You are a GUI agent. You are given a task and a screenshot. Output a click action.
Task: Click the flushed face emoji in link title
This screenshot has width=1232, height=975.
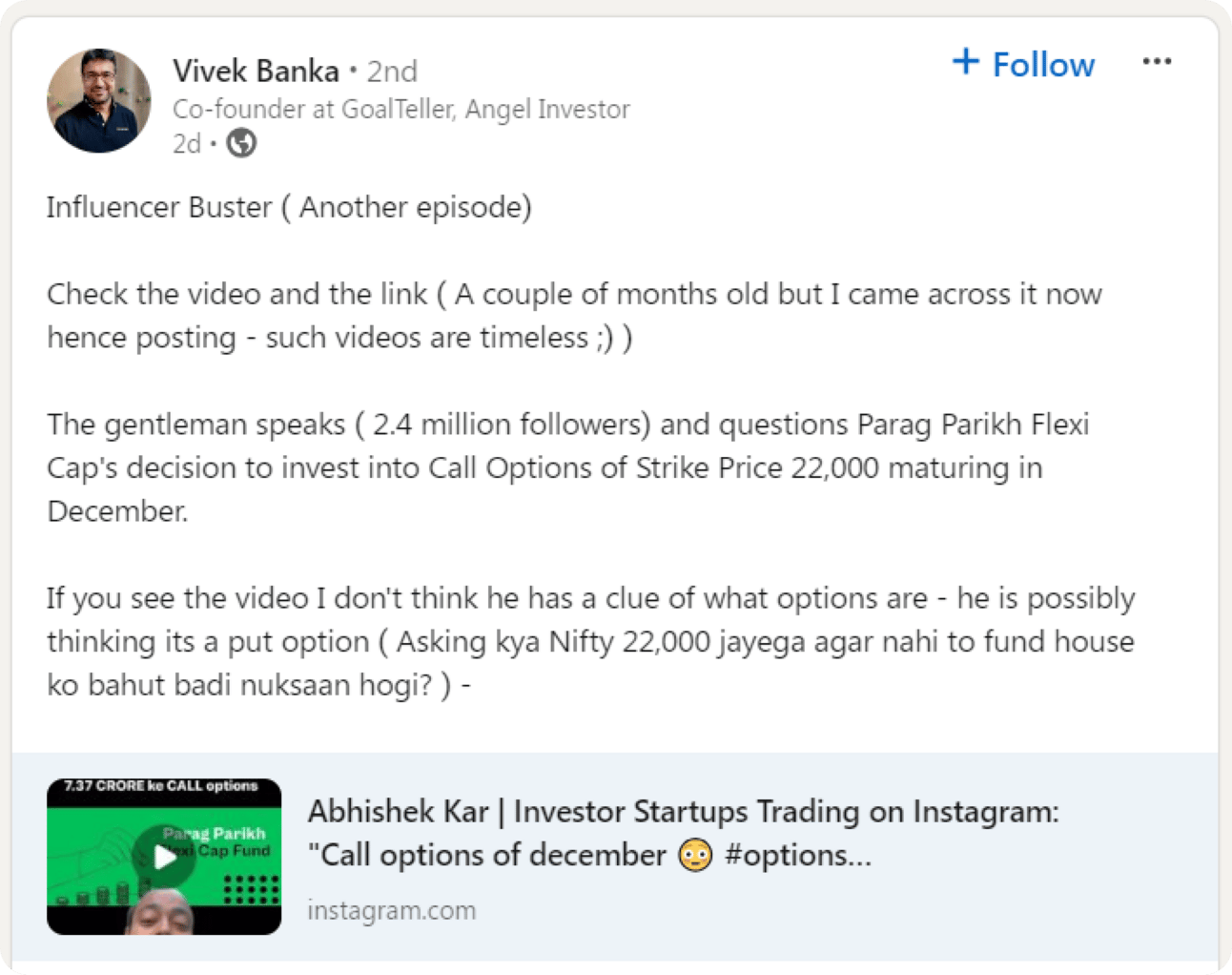(x=695, y=856)
